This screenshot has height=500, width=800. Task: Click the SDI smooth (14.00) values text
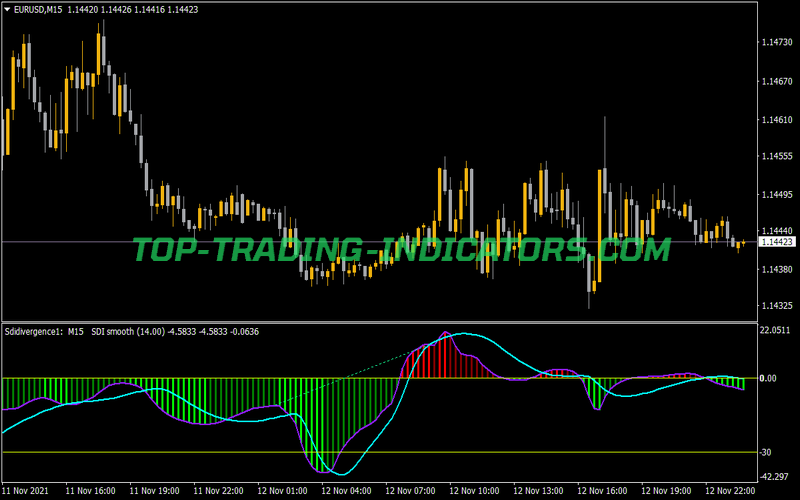pyautogui.click(x=175, y=332)
